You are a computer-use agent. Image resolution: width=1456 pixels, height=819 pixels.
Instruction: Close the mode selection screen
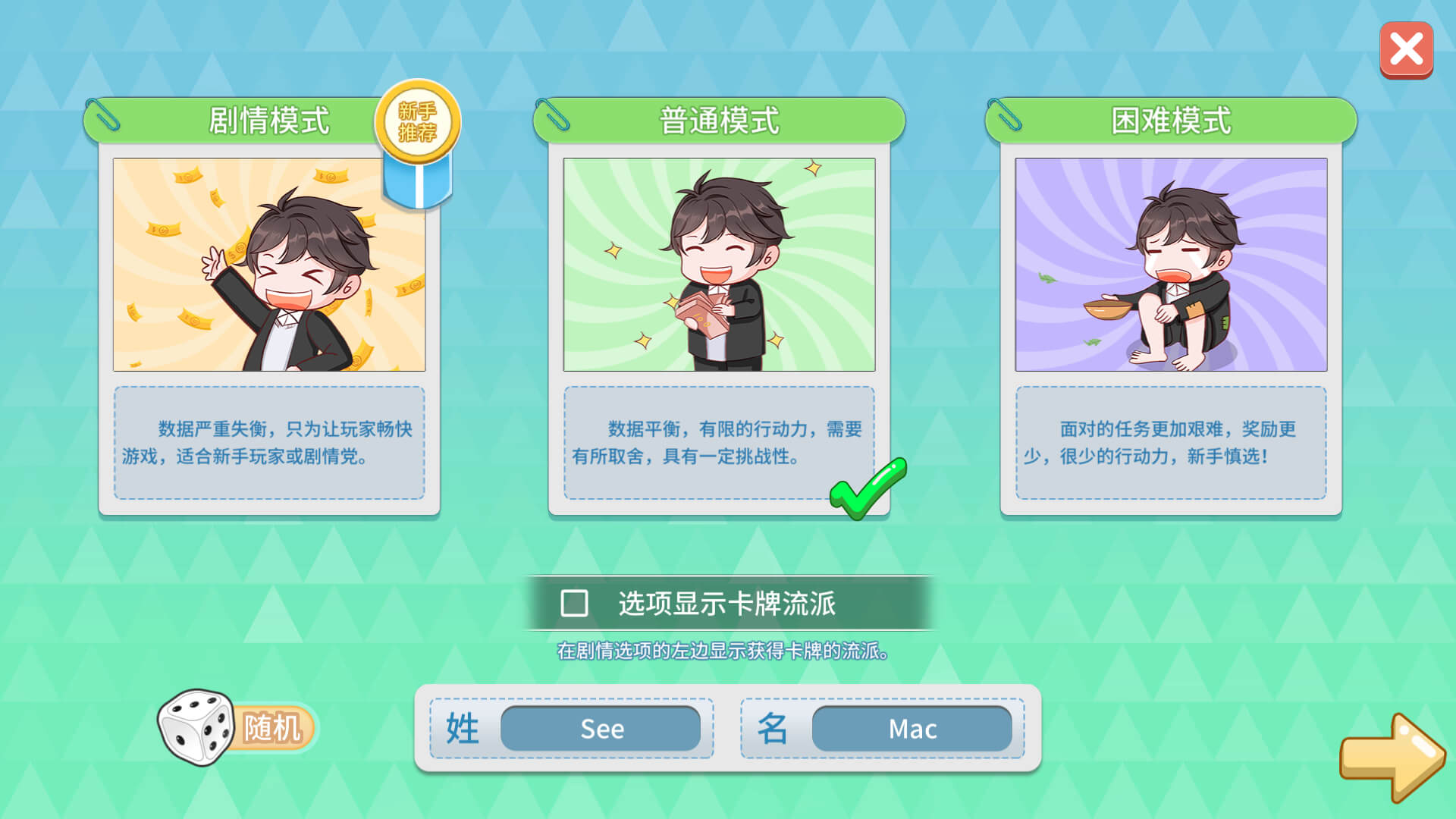[1406, 50]
